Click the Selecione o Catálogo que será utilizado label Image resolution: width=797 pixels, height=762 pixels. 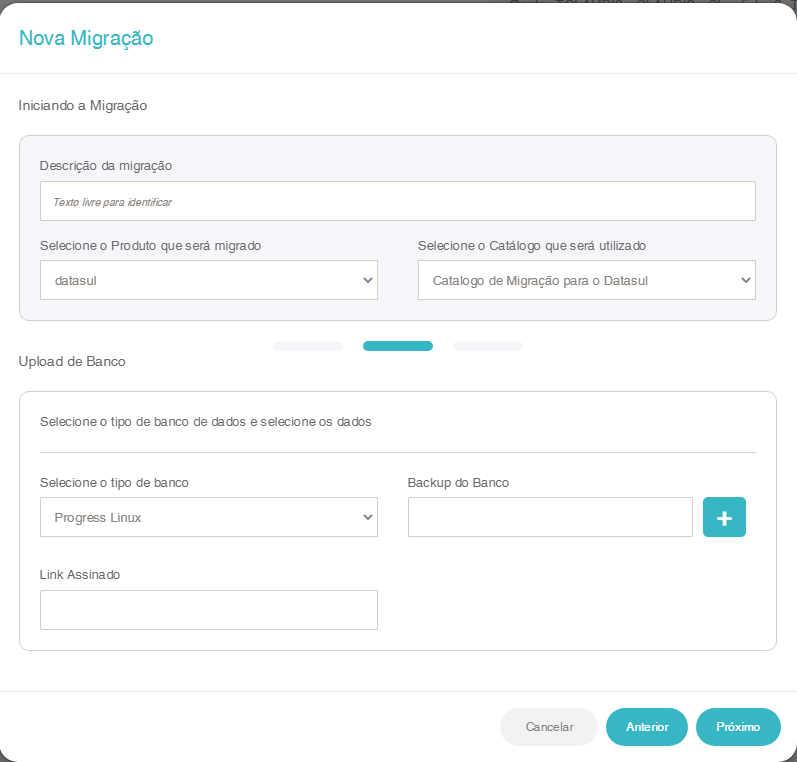point(532,246)
